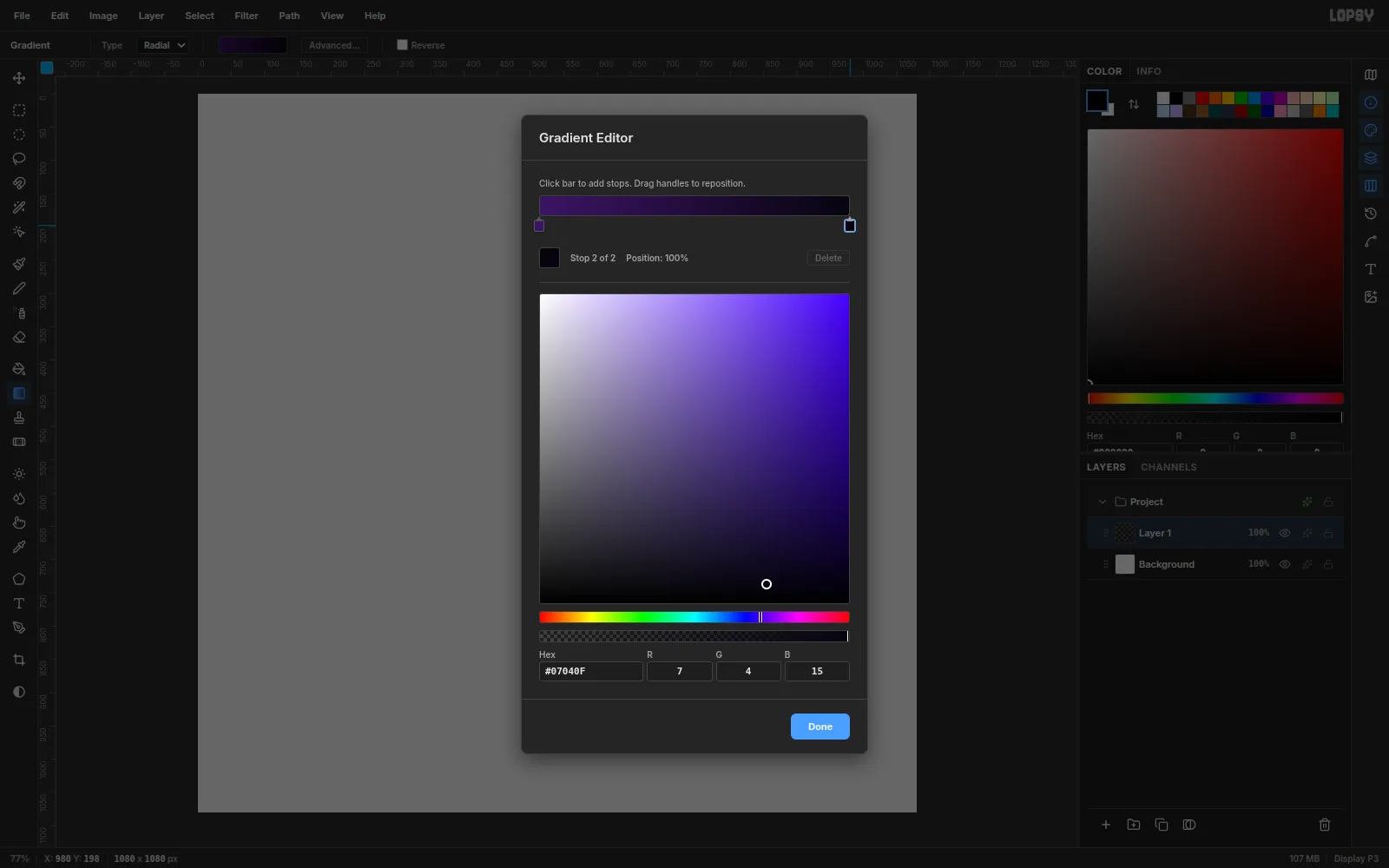Image resolution: width=1389 pixels, height=868 pixels.
Task: Click opacity slider in Gradient Editor
Action: (x=694, y=636)
